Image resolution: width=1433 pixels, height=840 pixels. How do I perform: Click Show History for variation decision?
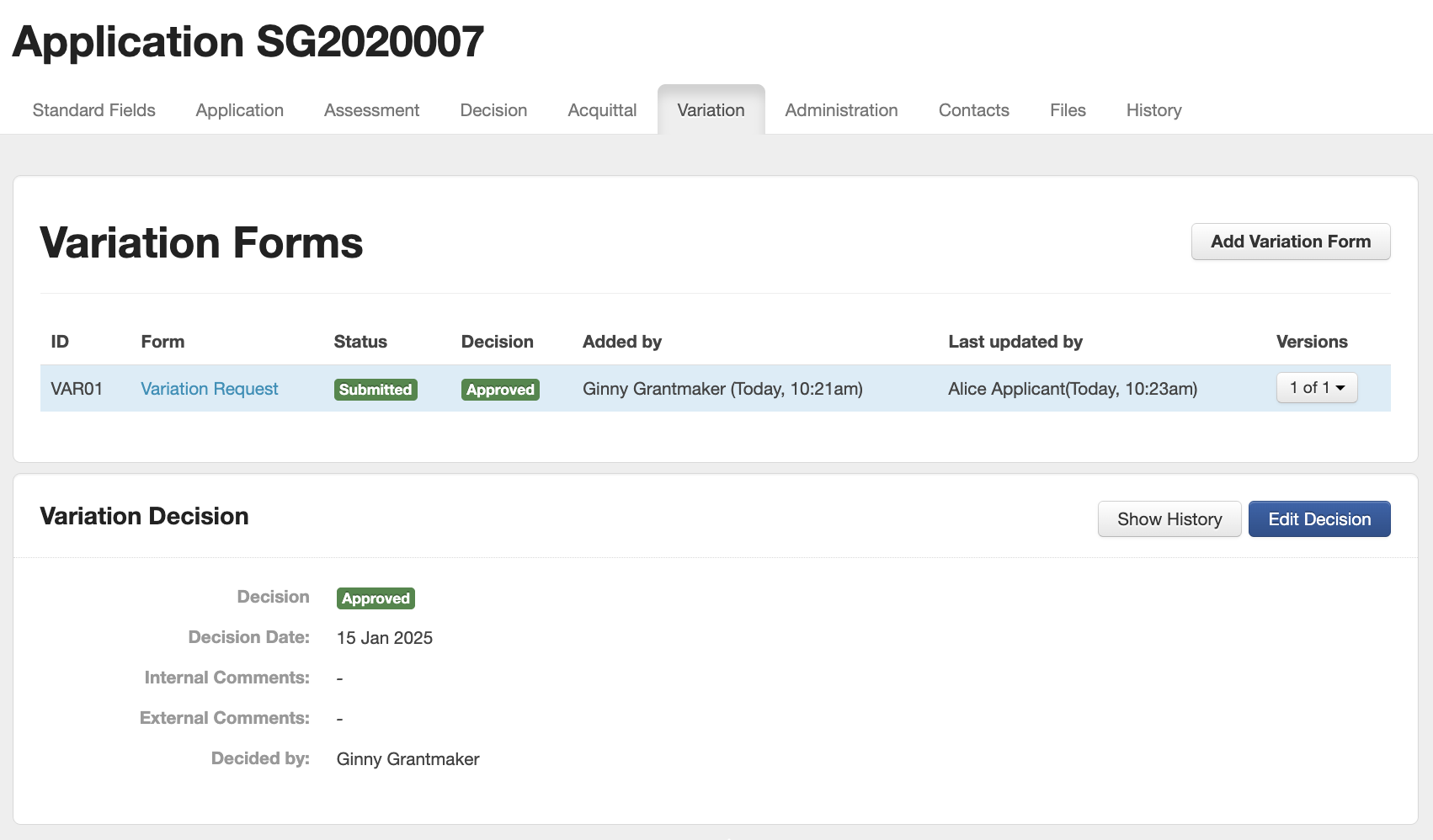[x=1169, y=519]
